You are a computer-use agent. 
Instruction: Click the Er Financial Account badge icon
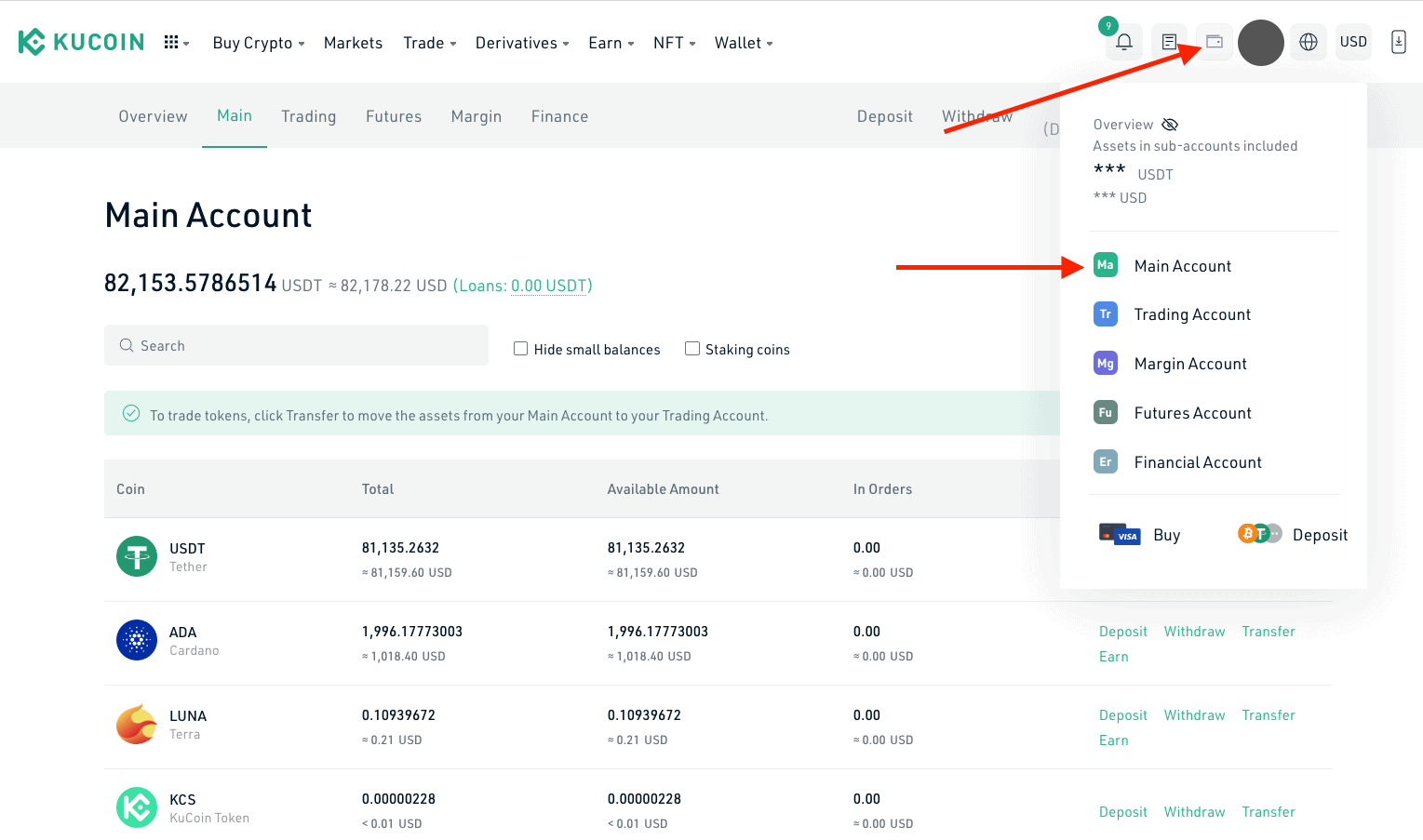(1106, 461)
